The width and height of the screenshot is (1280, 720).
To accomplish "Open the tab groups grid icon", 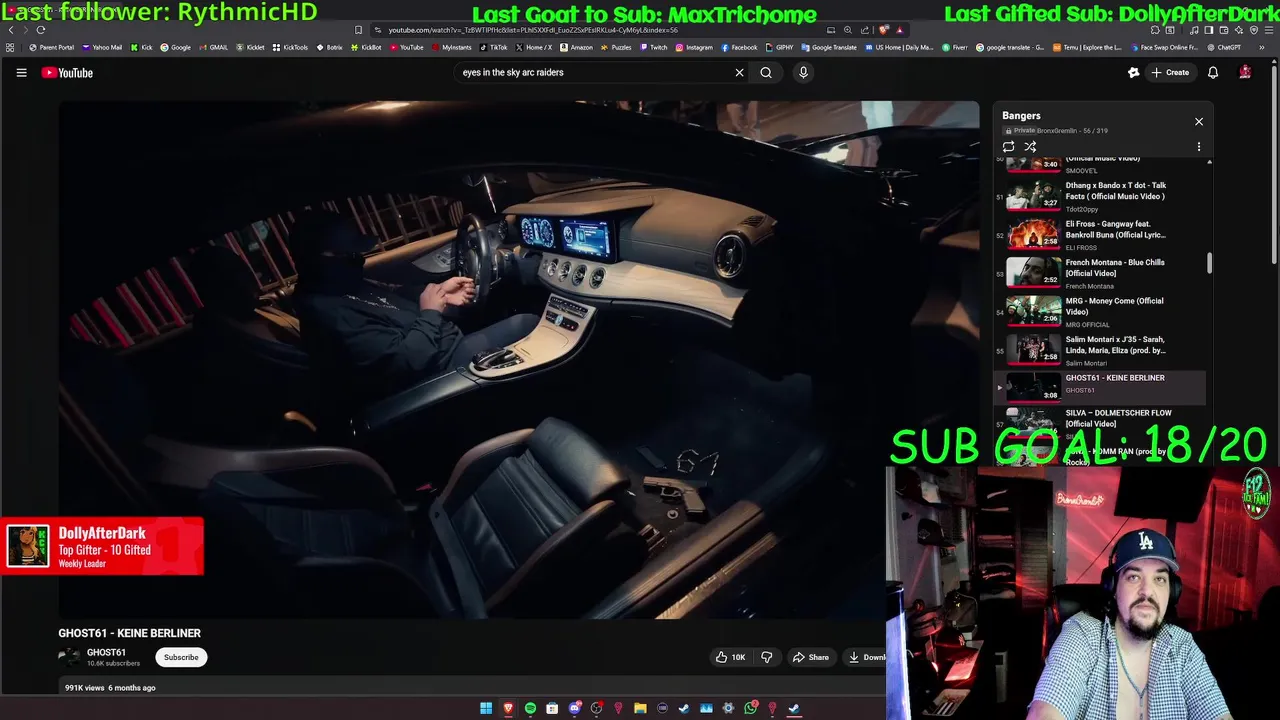I will pos(10,47).
